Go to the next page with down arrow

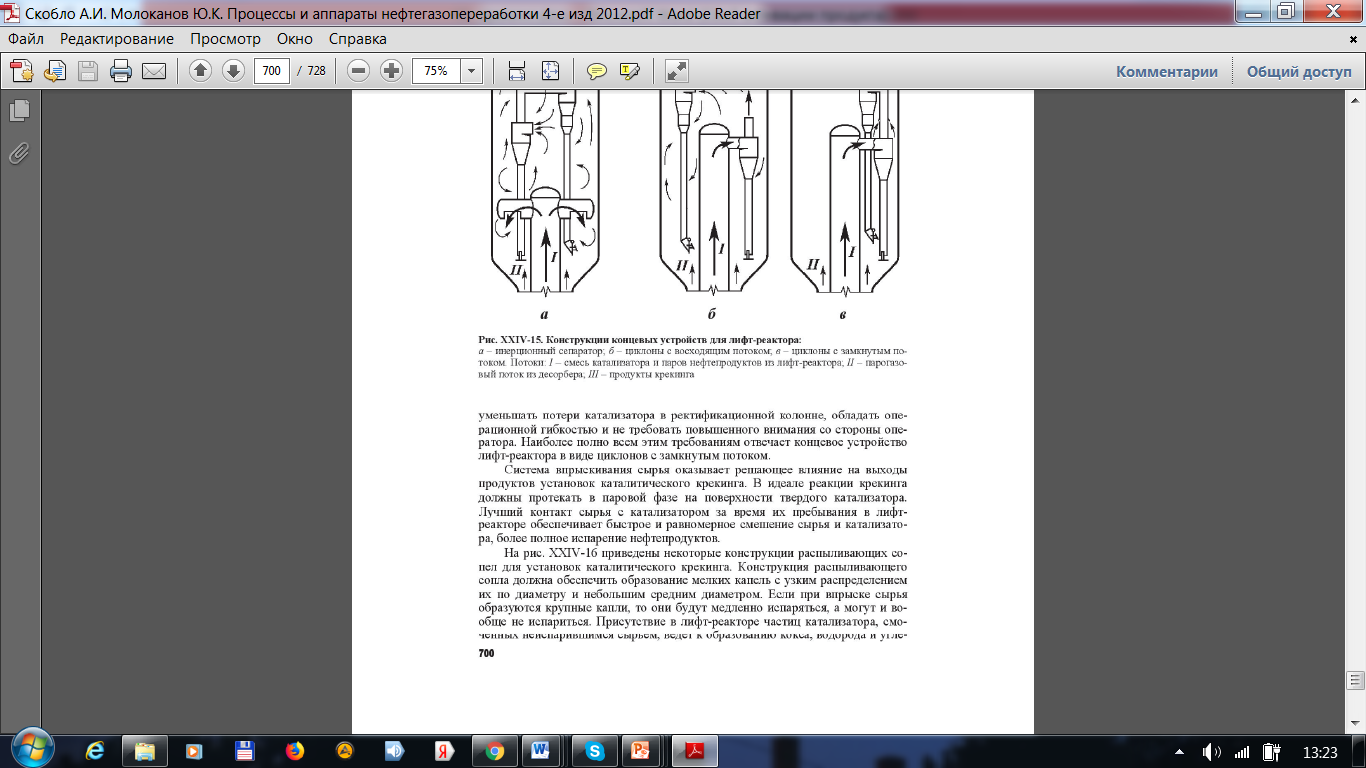(x=233, y=71)
